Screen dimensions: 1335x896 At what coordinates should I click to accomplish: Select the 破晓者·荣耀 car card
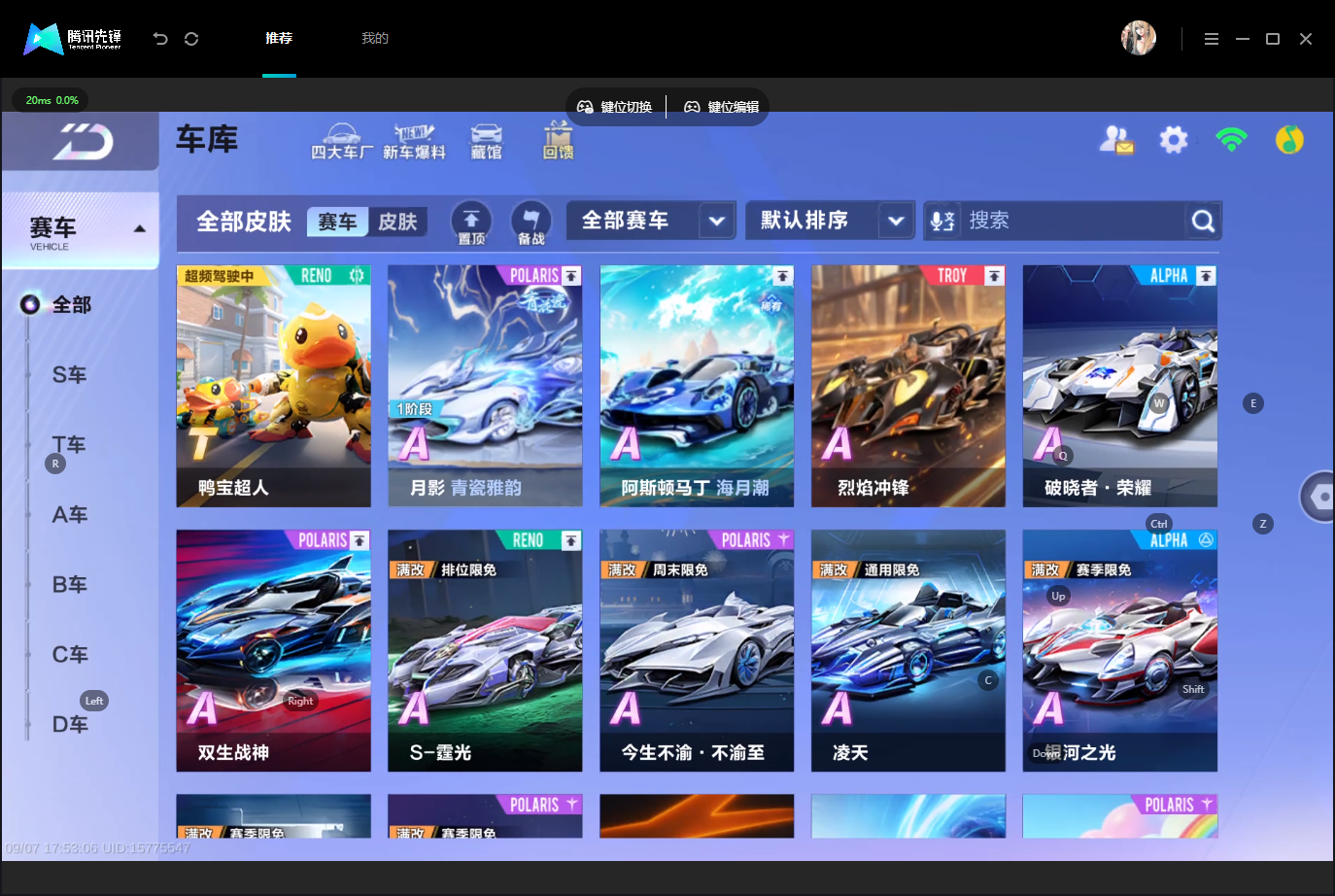coord(1120,386)
